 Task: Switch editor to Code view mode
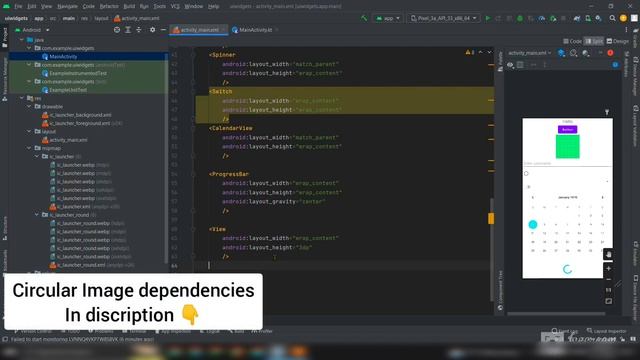click(x=573, y=41)
